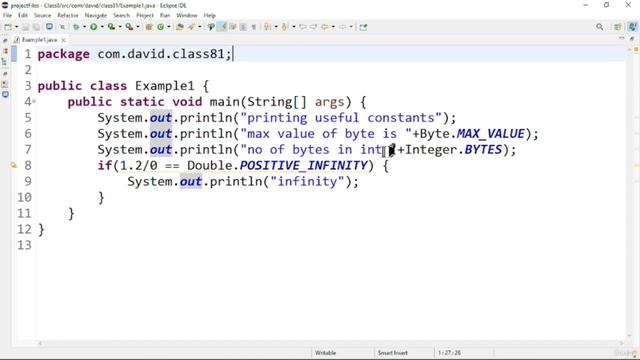
Task: Click the Debug bug icon
Action: tap(76, 27)
